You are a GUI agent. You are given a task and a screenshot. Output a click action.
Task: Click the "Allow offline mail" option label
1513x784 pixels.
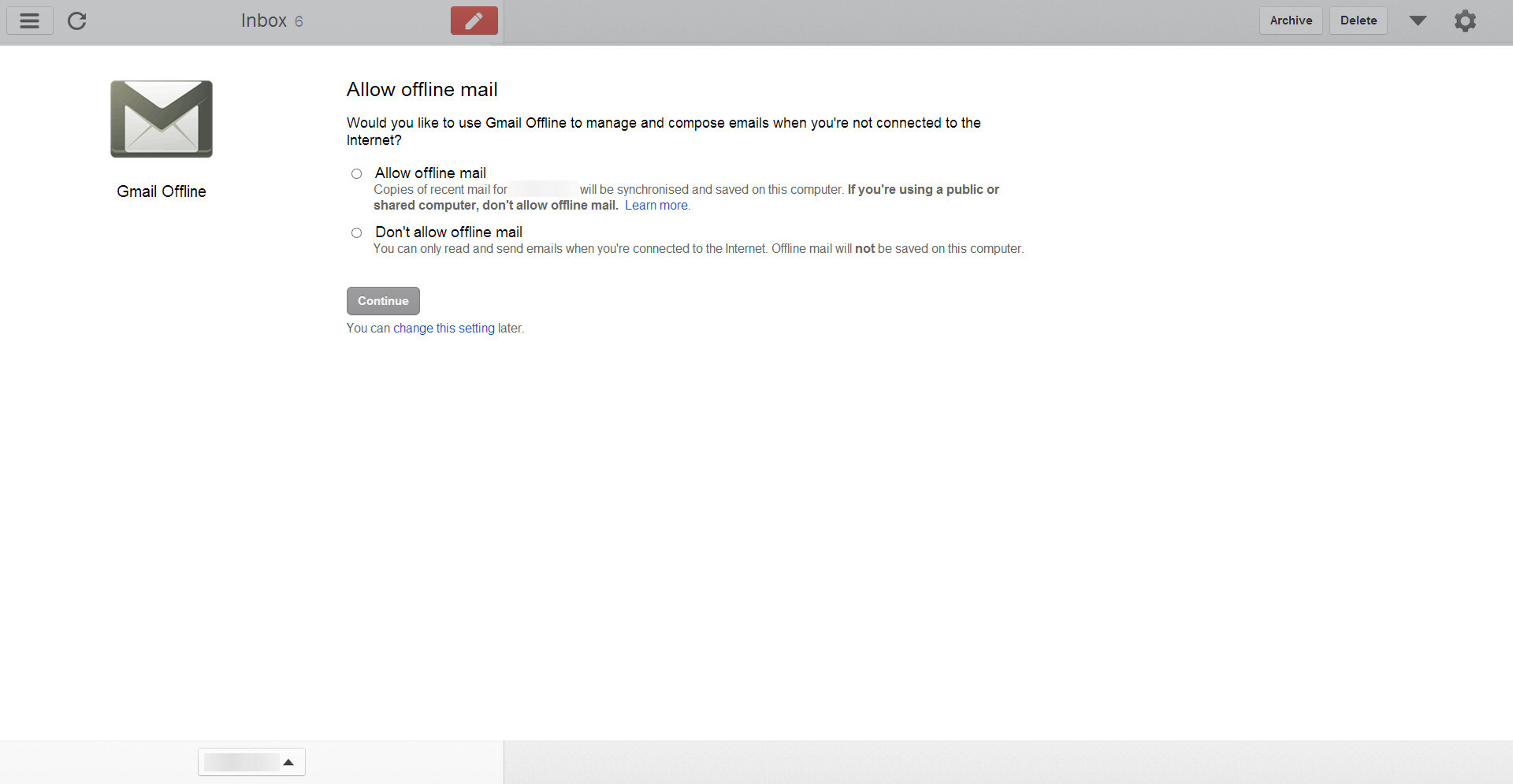coord(430,173)
